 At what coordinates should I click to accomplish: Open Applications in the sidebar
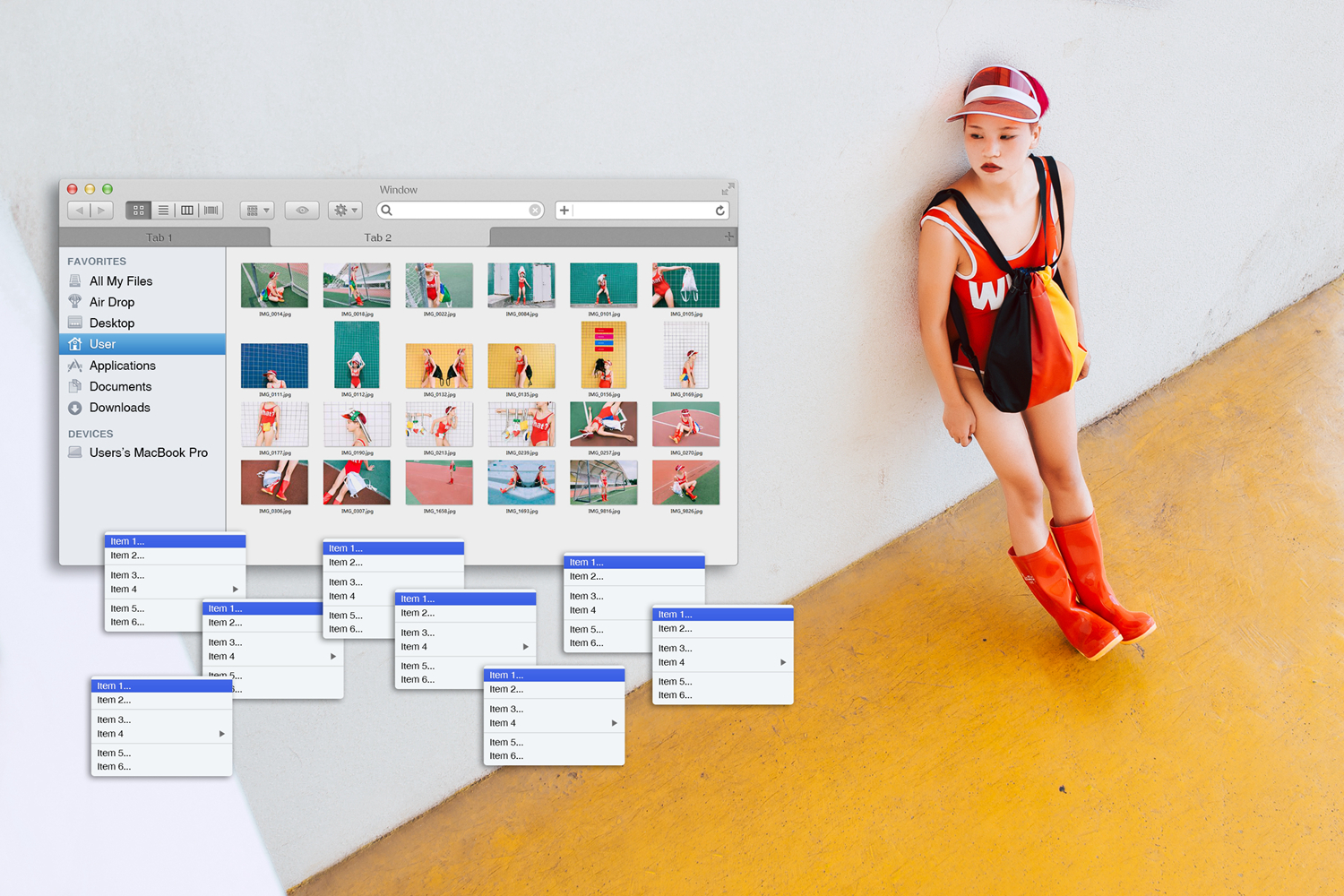click(x=123, y=366)
